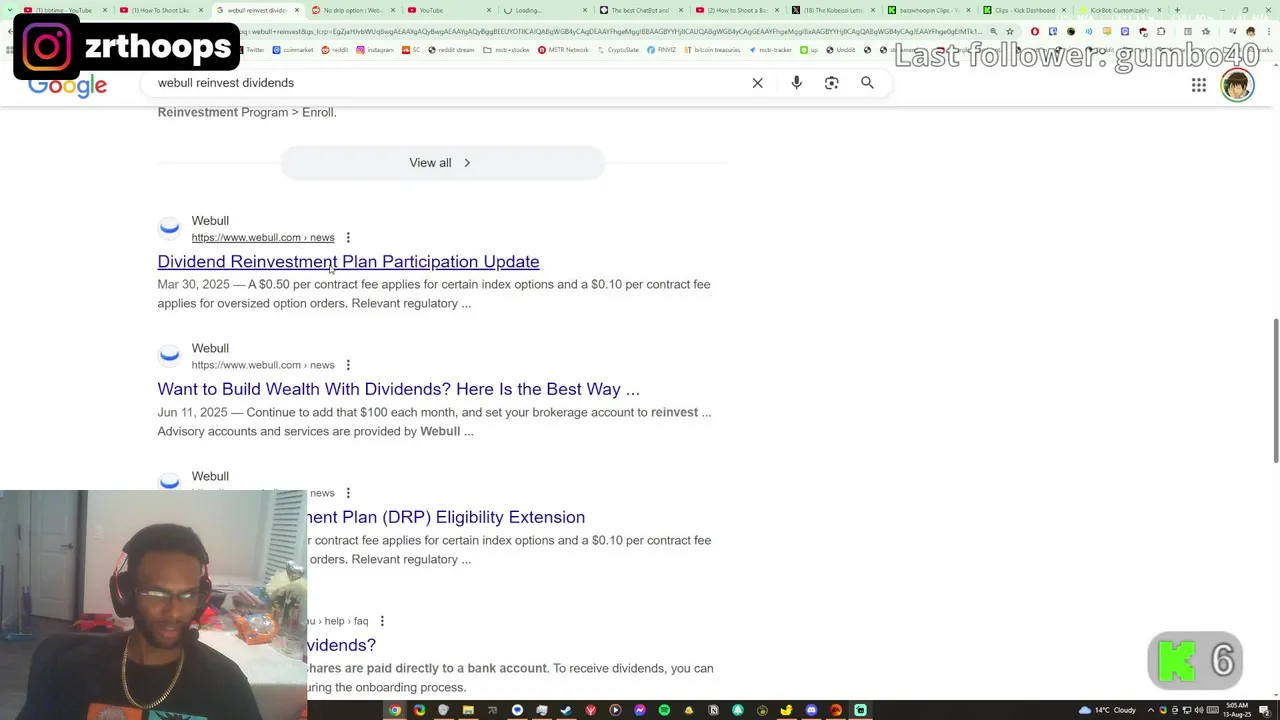This screenshot has height=720, width=1280.
Task: Open the 14°C Cloudy weather widget
Action: (1109, 710)
